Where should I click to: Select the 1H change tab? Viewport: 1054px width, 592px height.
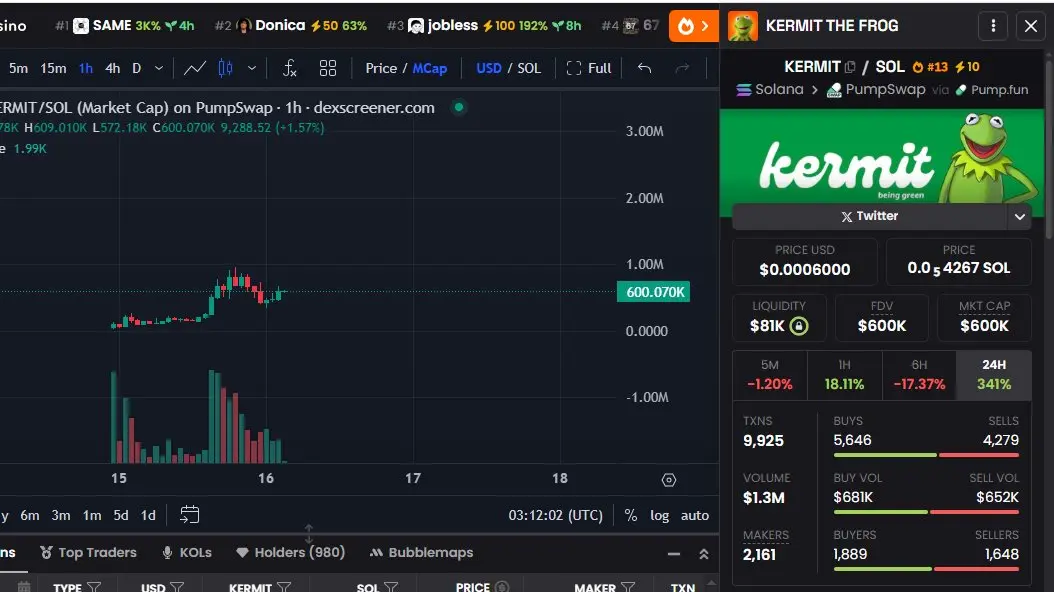coord(844,375)
